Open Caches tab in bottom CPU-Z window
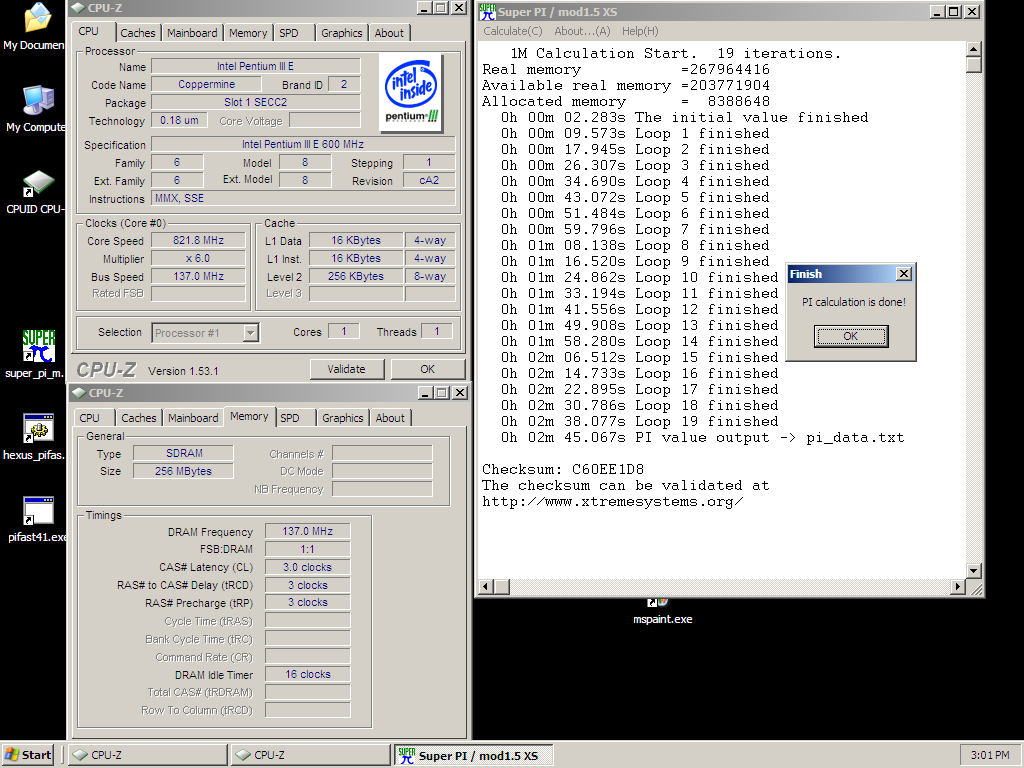The width and height of the screenshot is (1024, 768). tap(139, 418)
